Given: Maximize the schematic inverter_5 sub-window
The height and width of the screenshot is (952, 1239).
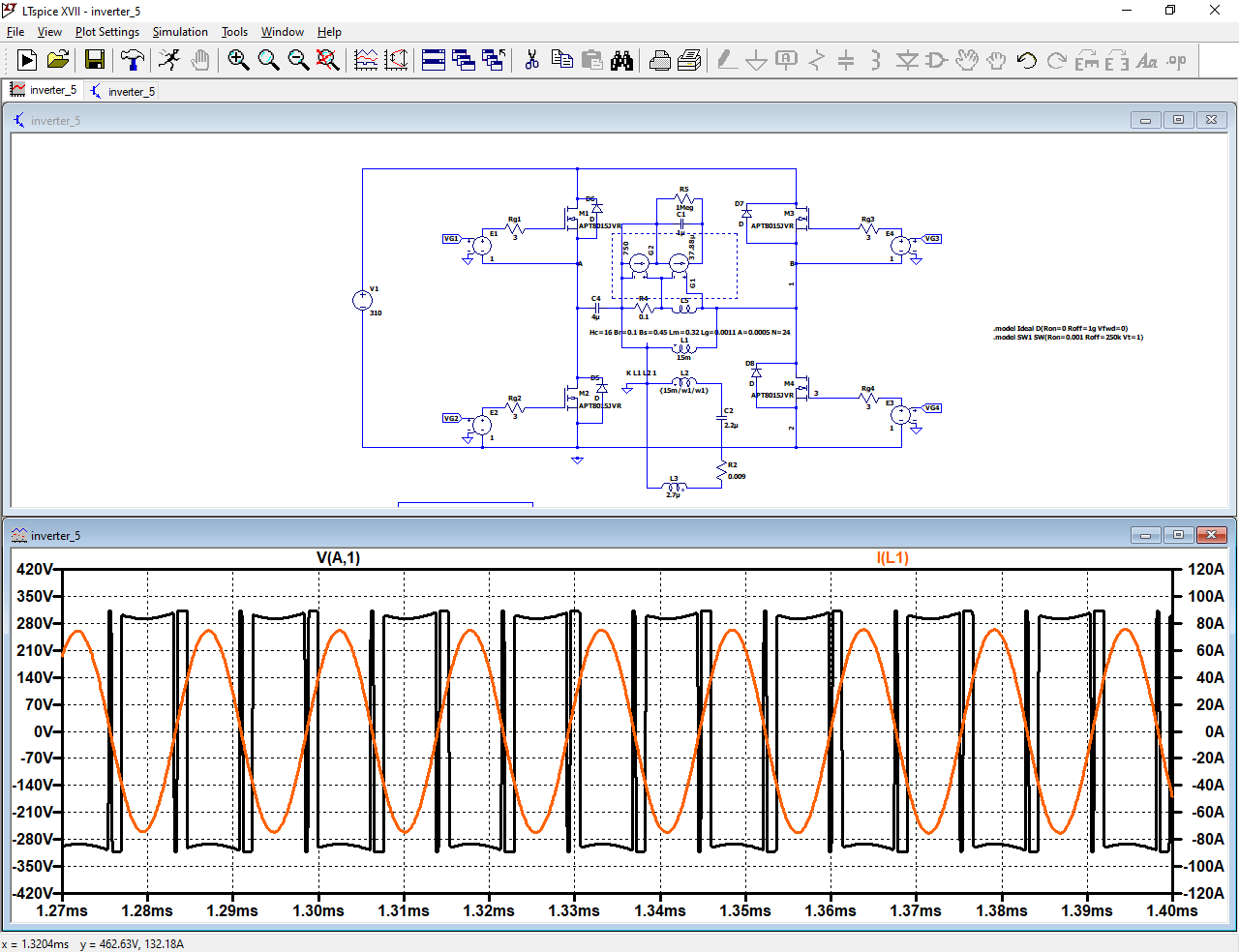Looking at the screenshot, I should (x=1178, y=120).
